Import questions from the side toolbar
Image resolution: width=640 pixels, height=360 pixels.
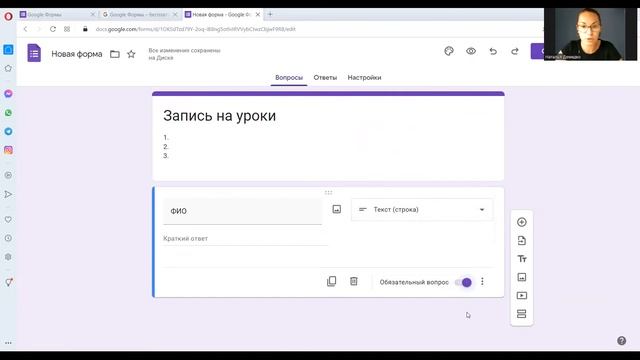pyautogui.click(x=522, y=240)
